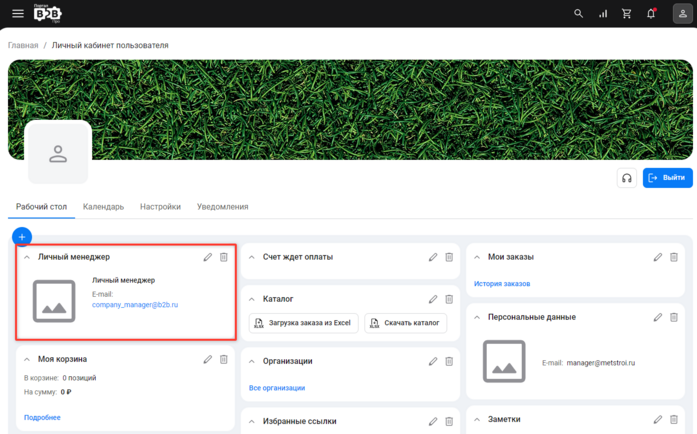Viewport: 697px width, 434px height.
Task: Open the shopping cart icon
Action: pos(627,14)
